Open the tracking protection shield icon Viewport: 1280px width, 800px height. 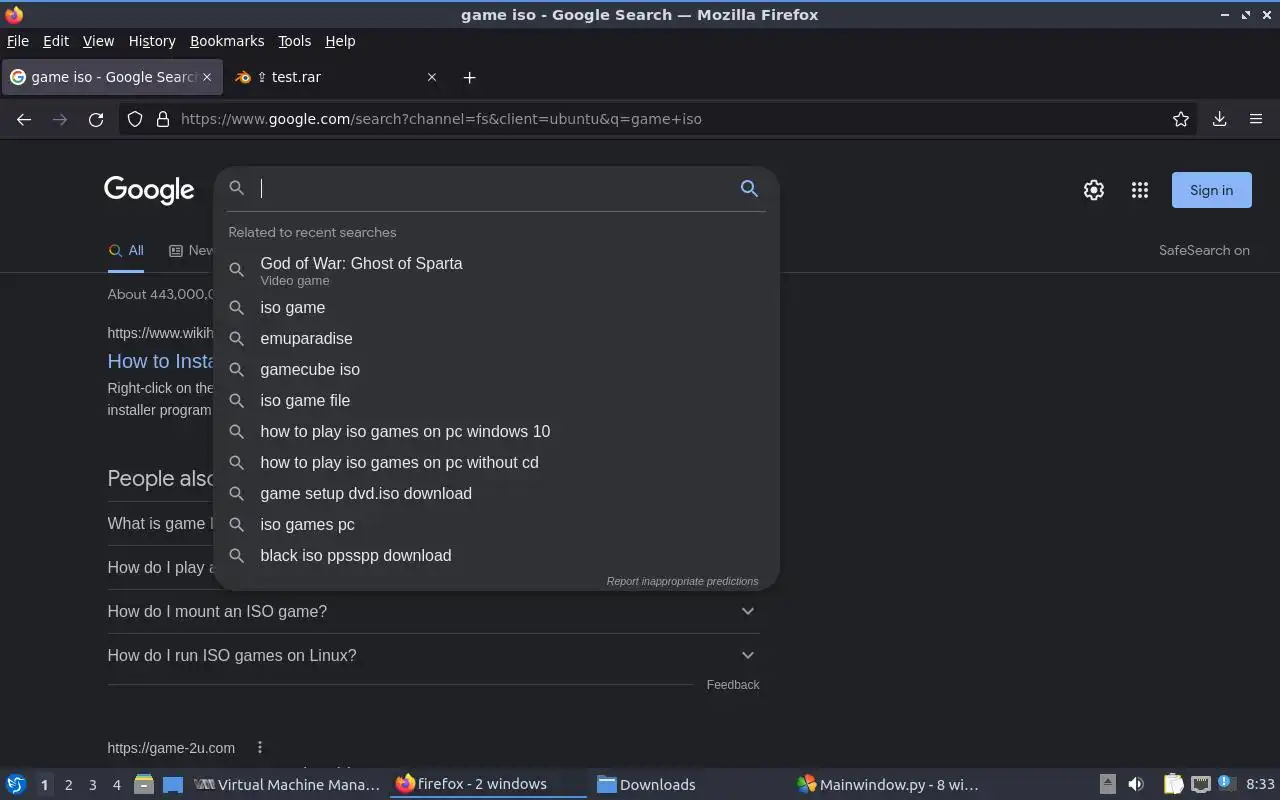point(135,119)
